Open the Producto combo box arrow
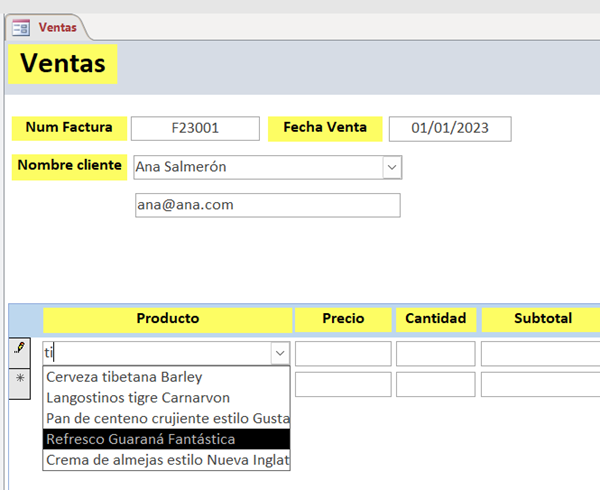Image resolution: width=600 pixels, height=490 pixels. pyautogui.click(x=279, y=353)
